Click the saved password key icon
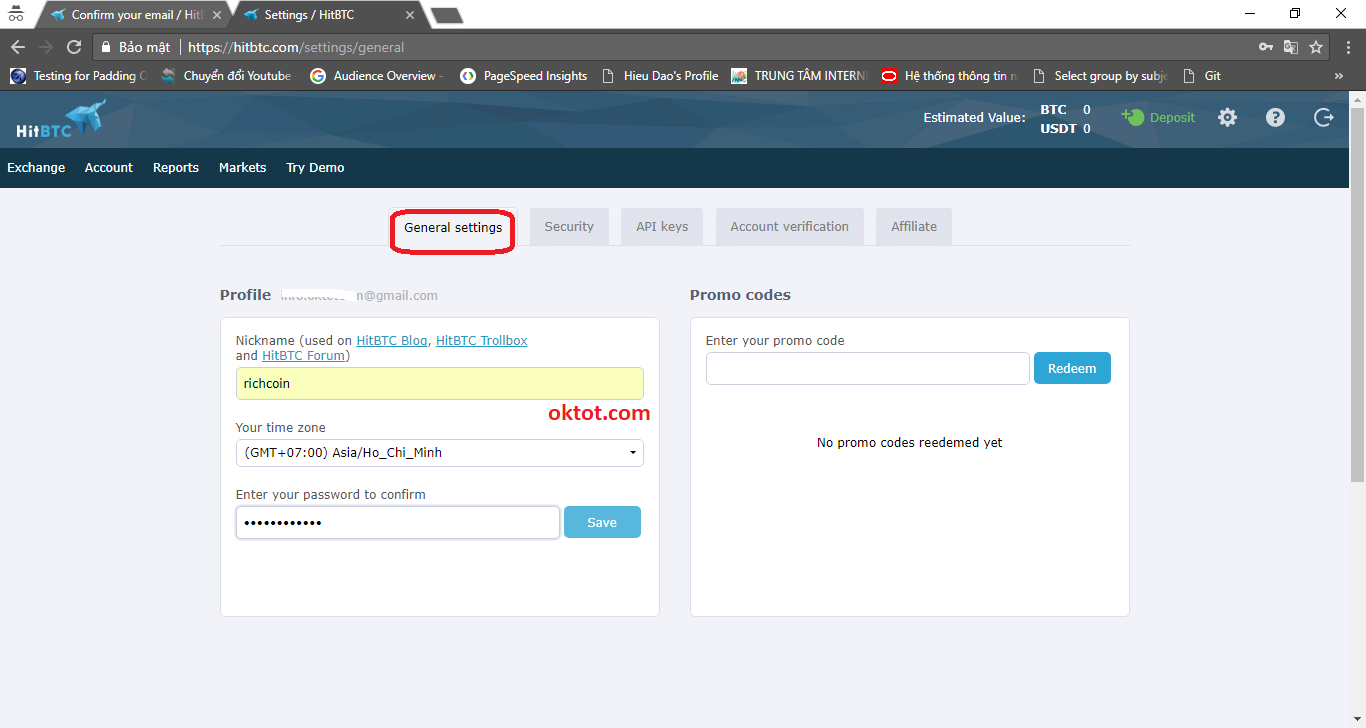 (x=1265, y=47)
